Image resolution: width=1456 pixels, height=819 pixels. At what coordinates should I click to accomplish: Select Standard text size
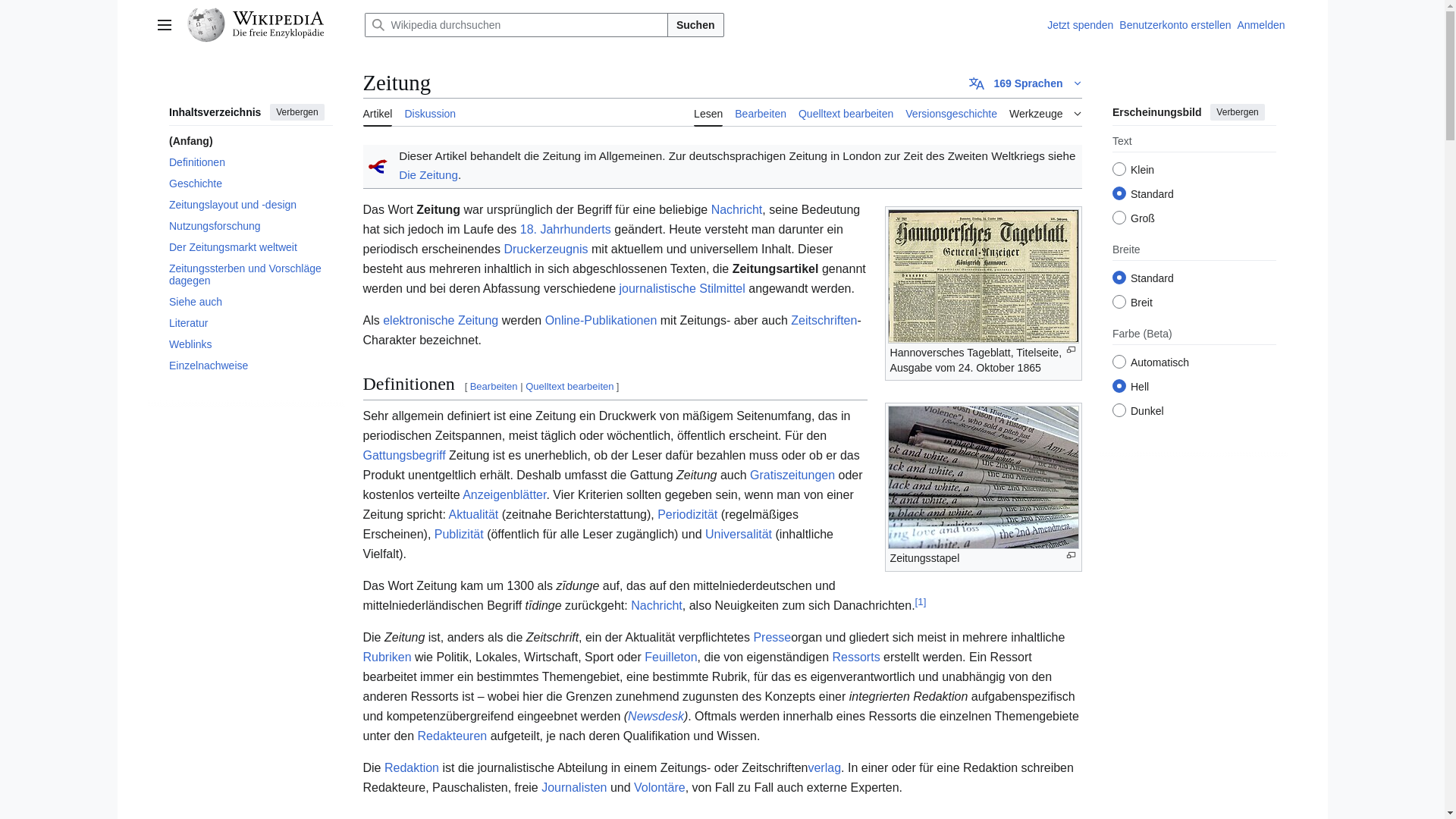pyautogui.click(x=1119, y=193)
